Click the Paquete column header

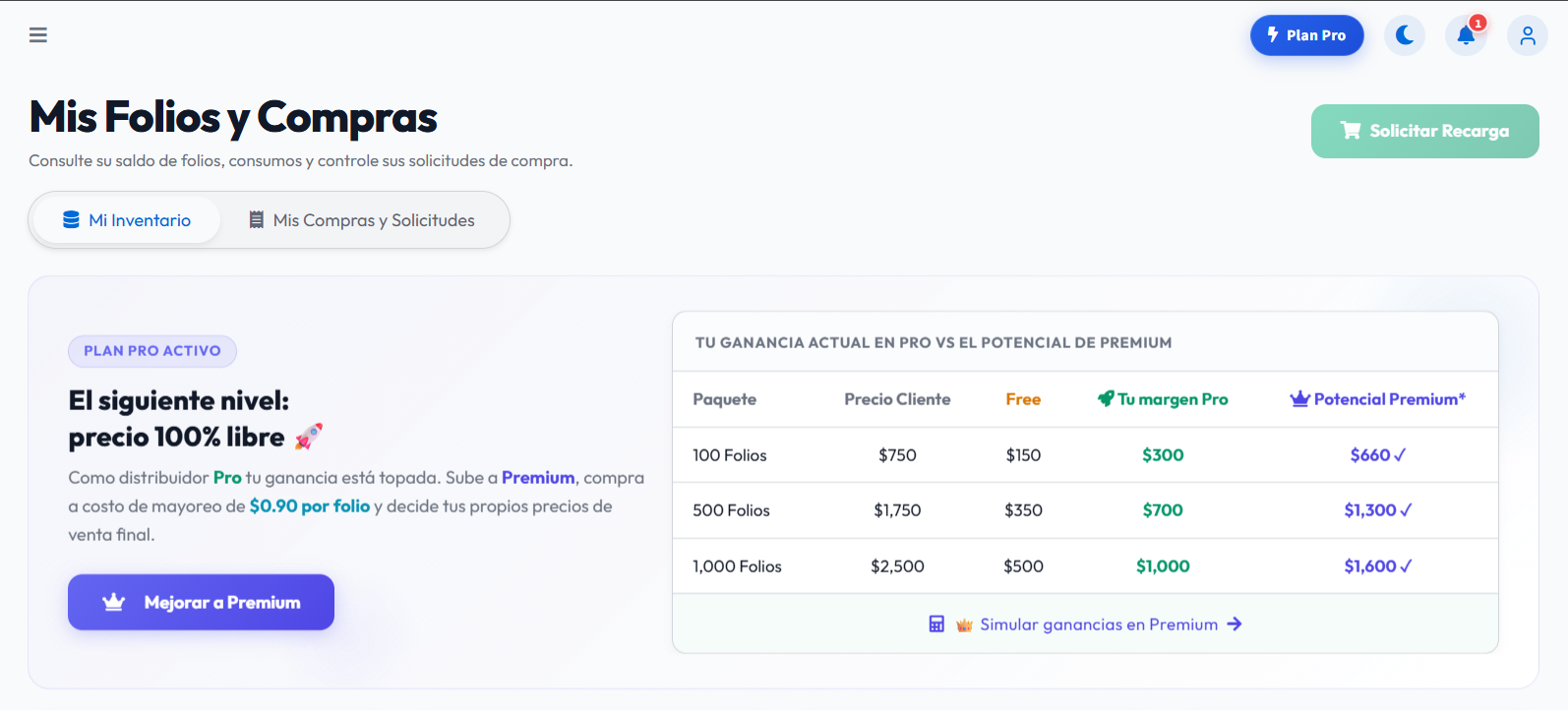[725, 399]
